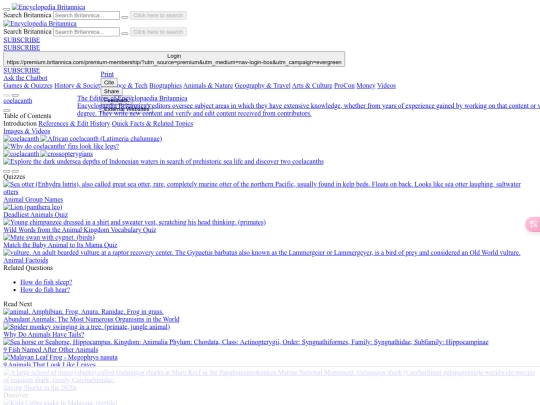The image size is (540, 405).
Task: Open the Frog in grass image link
Action: point(83,312)
